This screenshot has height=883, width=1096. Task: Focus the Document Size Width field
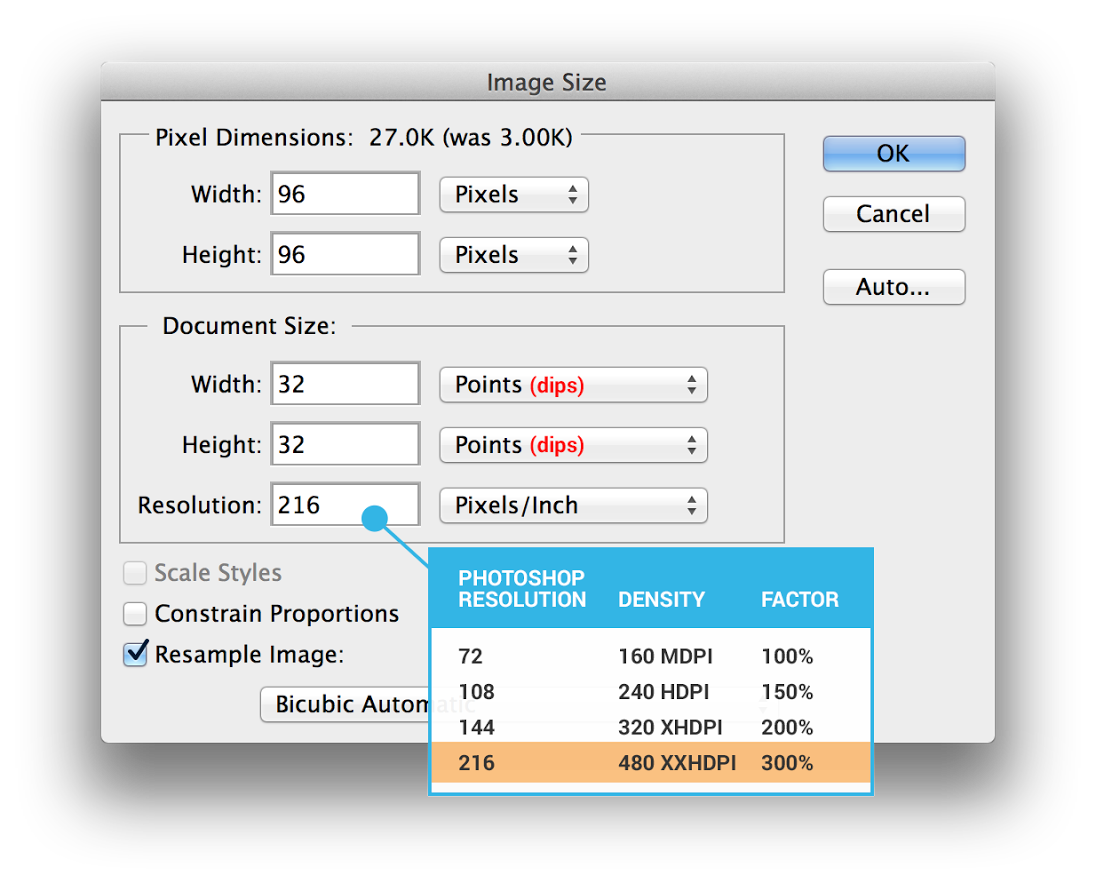click(345, 385)
